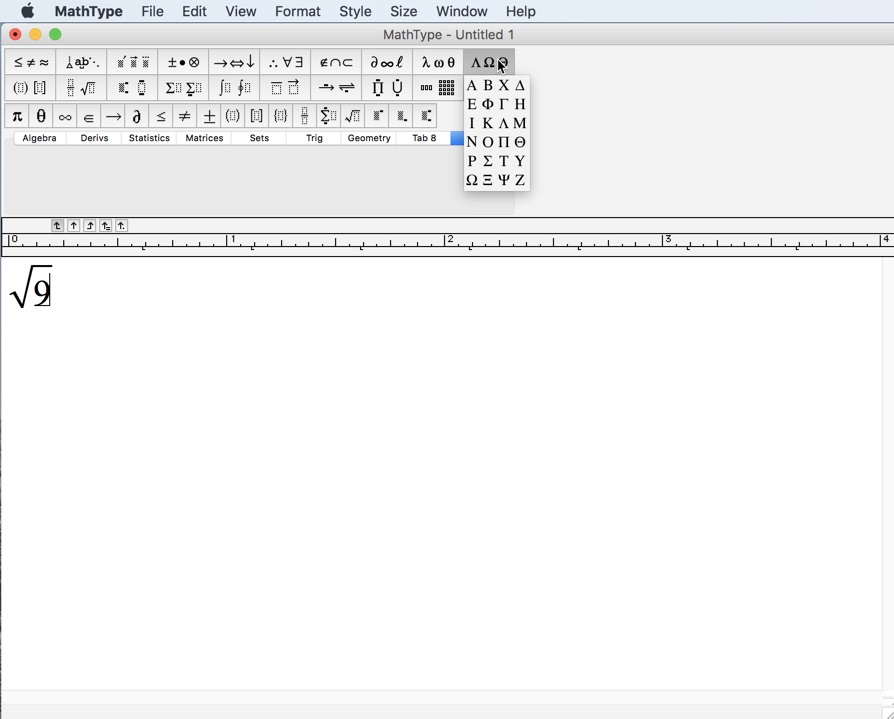Open the summation templates palette
This screenshot has width=894, height=719.
click(183, 87)
